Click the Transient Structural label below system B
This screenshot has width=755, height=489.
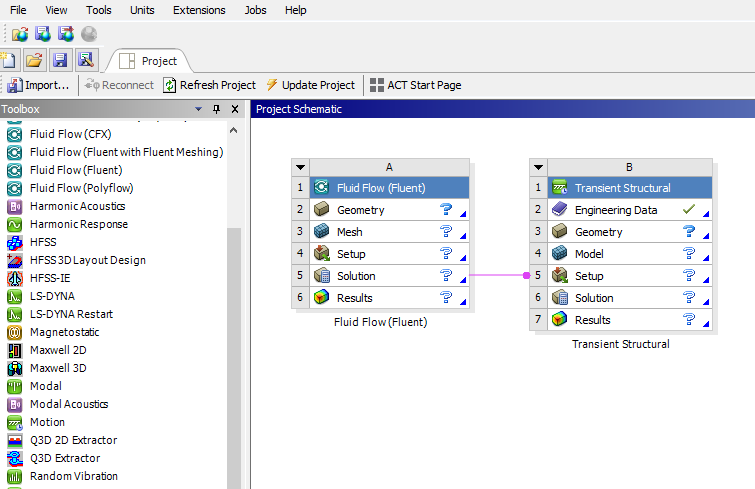(621, 344)
